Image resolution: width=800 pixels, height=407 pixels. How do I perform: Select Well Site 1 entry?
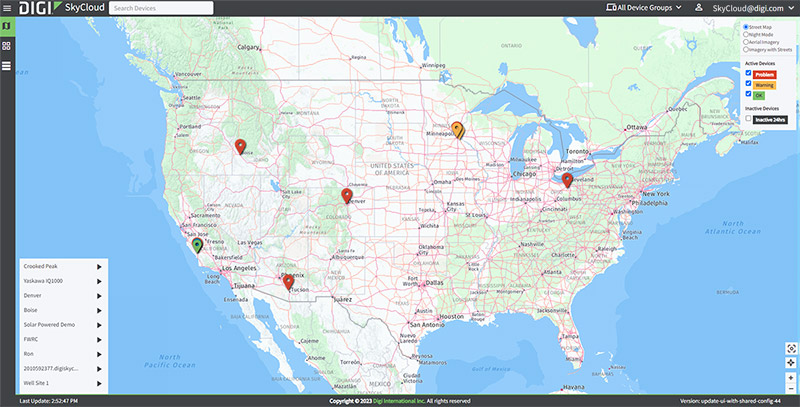[36, 383]
